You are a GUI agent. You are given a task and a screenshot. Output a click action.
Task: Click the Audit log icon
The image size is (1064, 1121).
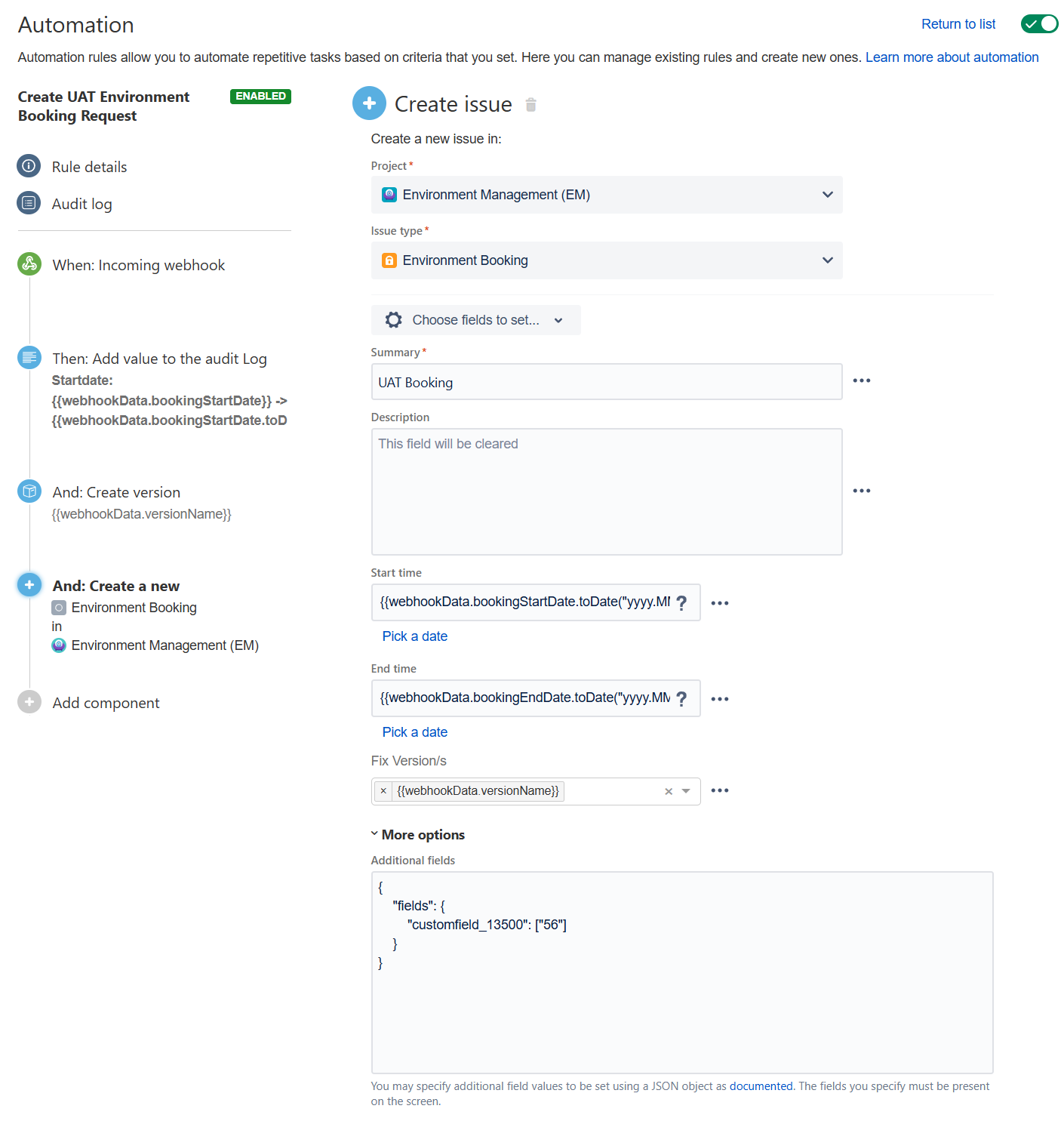pyautogui.click(x=29, y=203)
